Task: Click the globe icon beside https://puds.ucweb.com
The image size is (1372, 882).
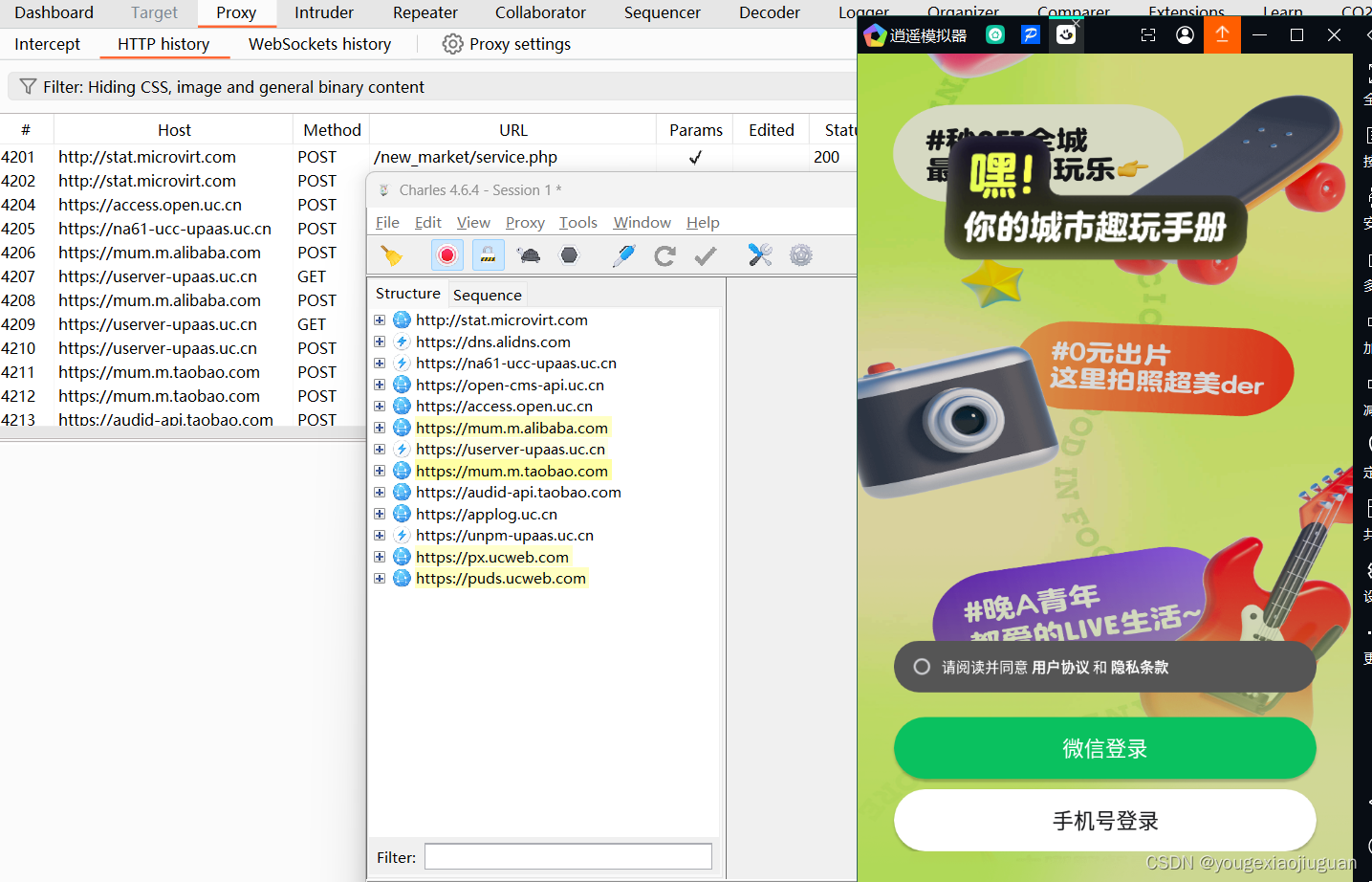Action: pyautogui.click(x=402, y=578)
